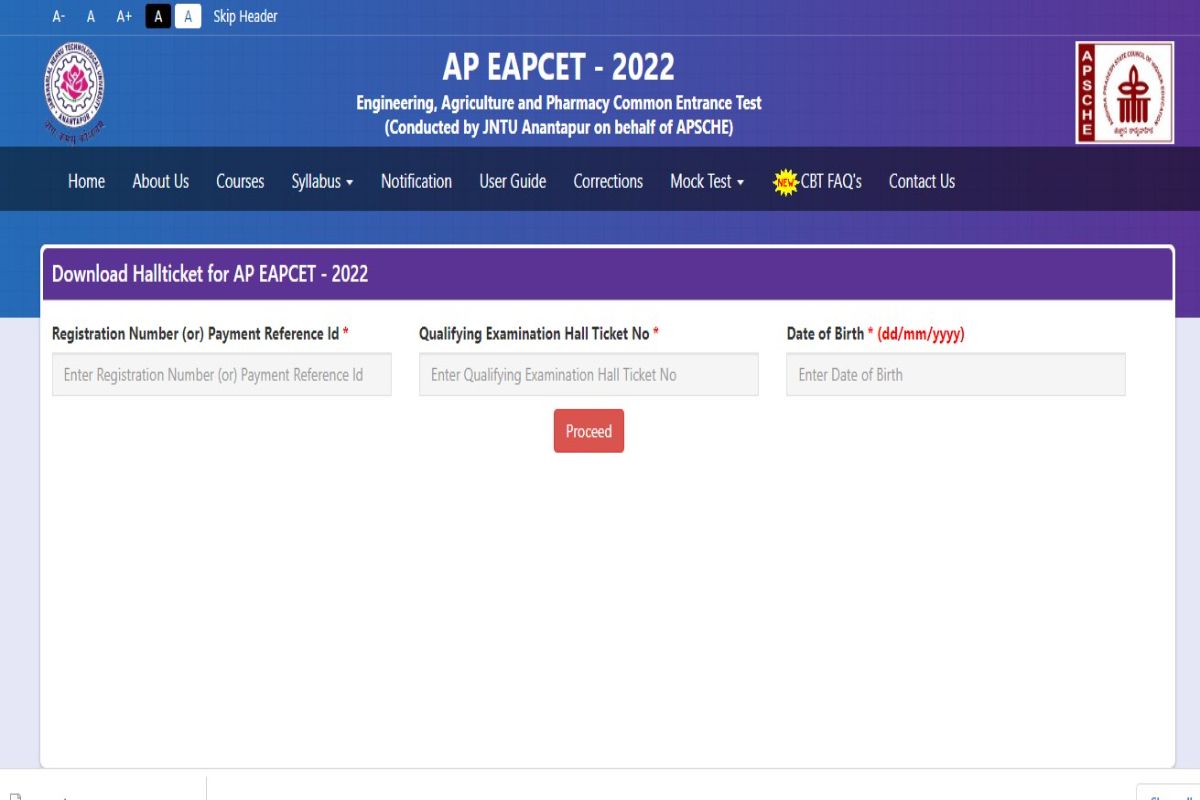Open the CBT FAQ's link

pos(831,181)
